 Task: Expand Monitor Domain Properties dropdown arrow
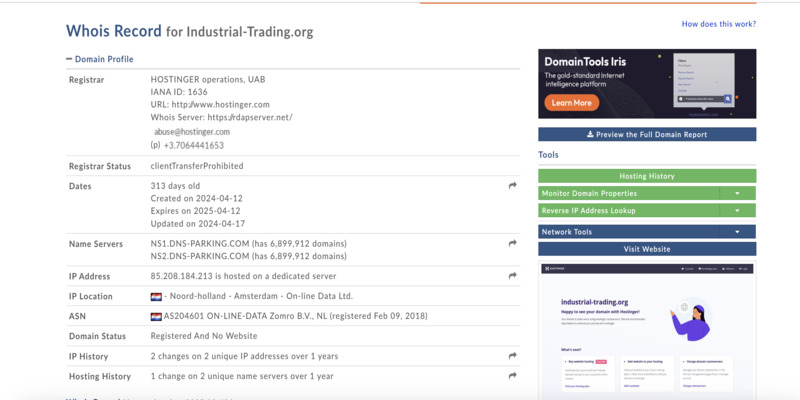click(x=737, y=193)
